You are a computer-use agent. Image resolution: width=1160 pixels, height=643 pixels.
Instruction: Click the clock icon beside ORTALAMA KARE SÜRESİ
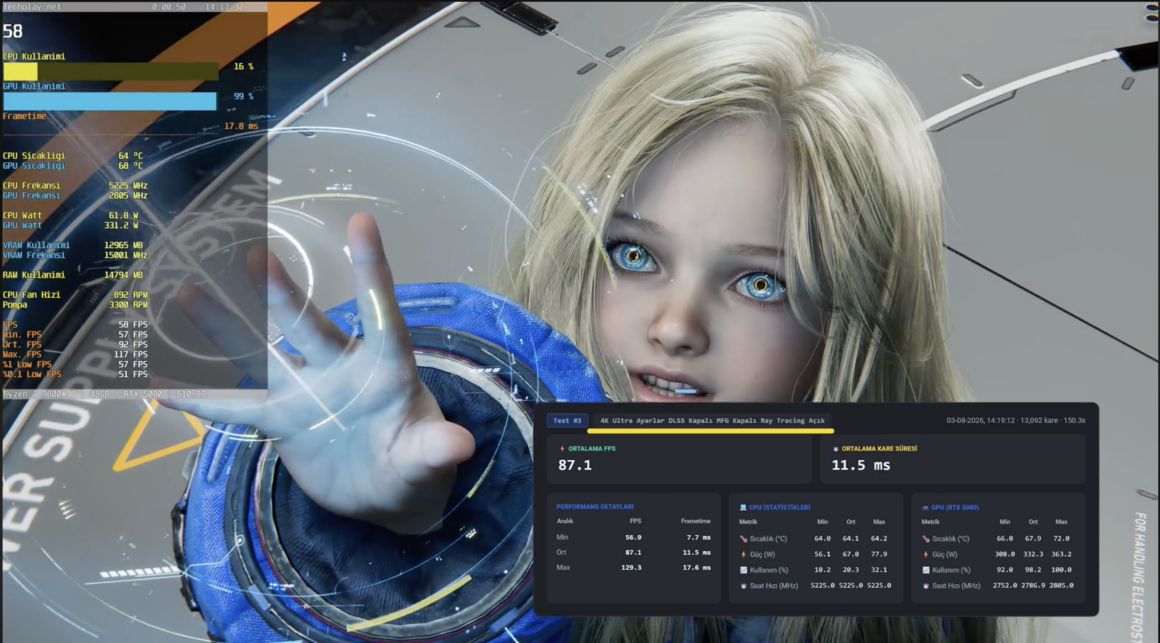[x=836, y=448]
